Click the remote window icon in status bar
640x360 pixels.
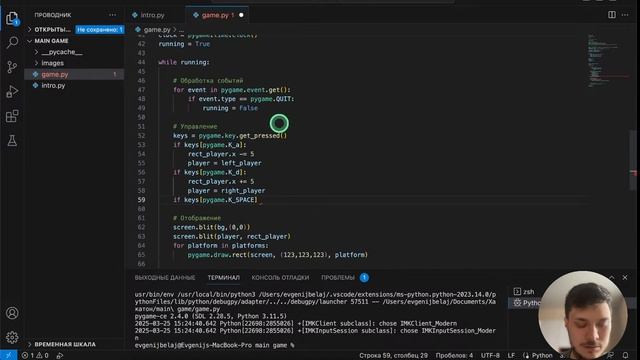[x=9, y=355]
